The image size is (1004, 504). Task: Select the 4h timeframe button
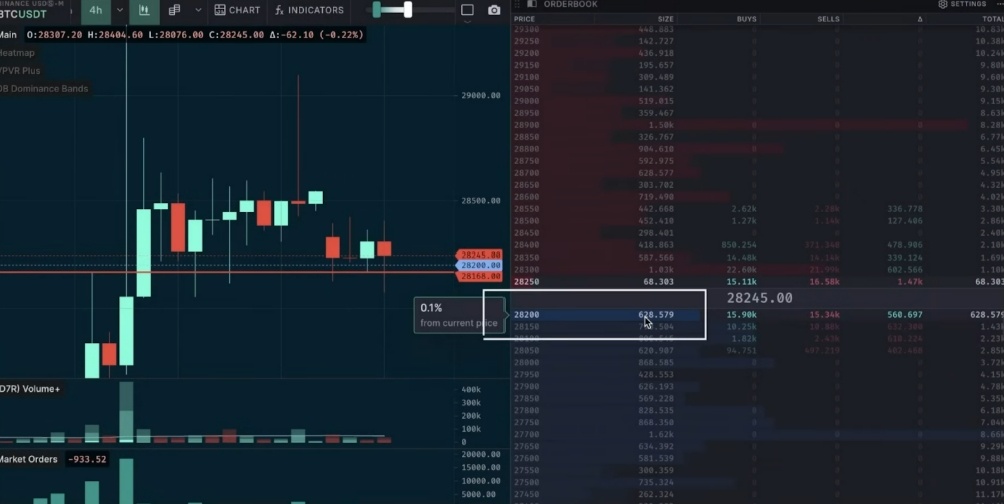95,10
